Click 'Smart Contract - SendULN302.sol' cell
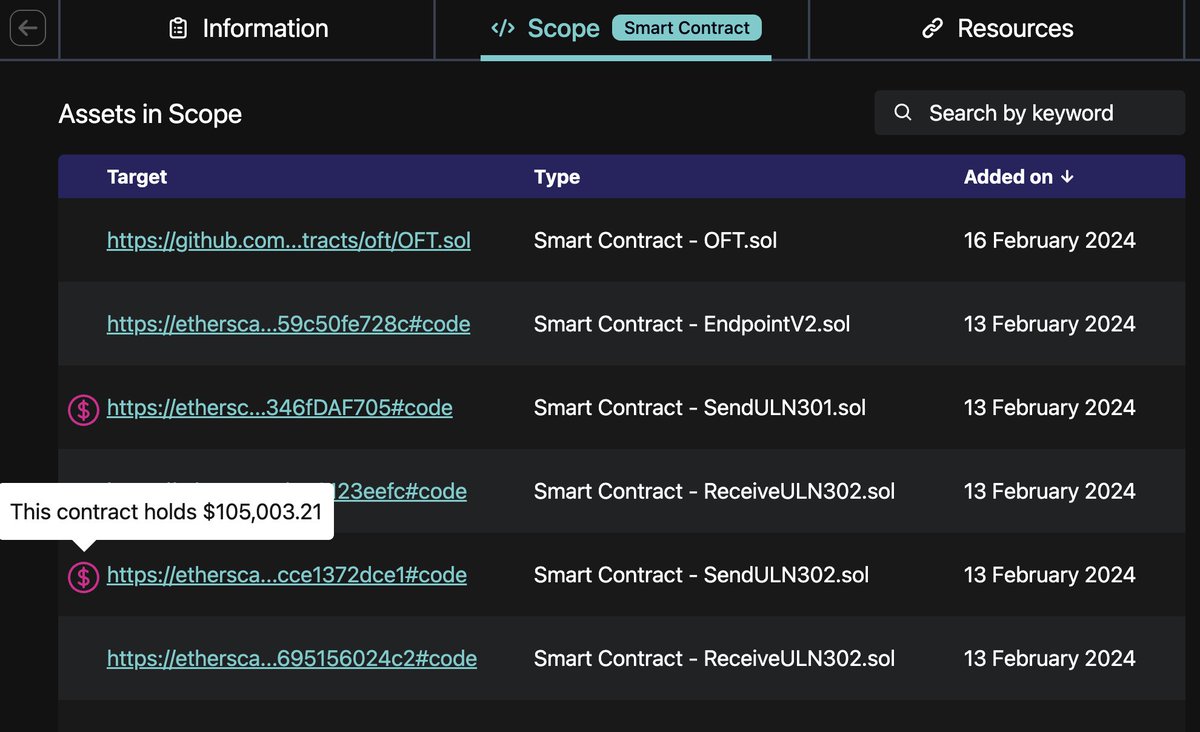 701,575
